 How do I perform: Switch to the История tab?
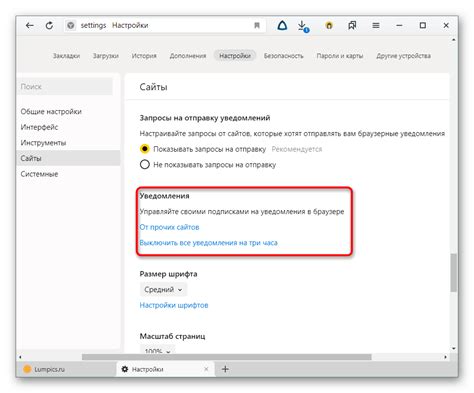[x=144, y=56]
